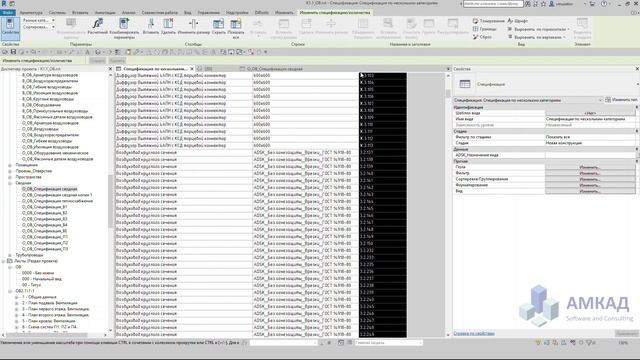Open the Font settings
This screenshot has width=640, height=360.
518,20
